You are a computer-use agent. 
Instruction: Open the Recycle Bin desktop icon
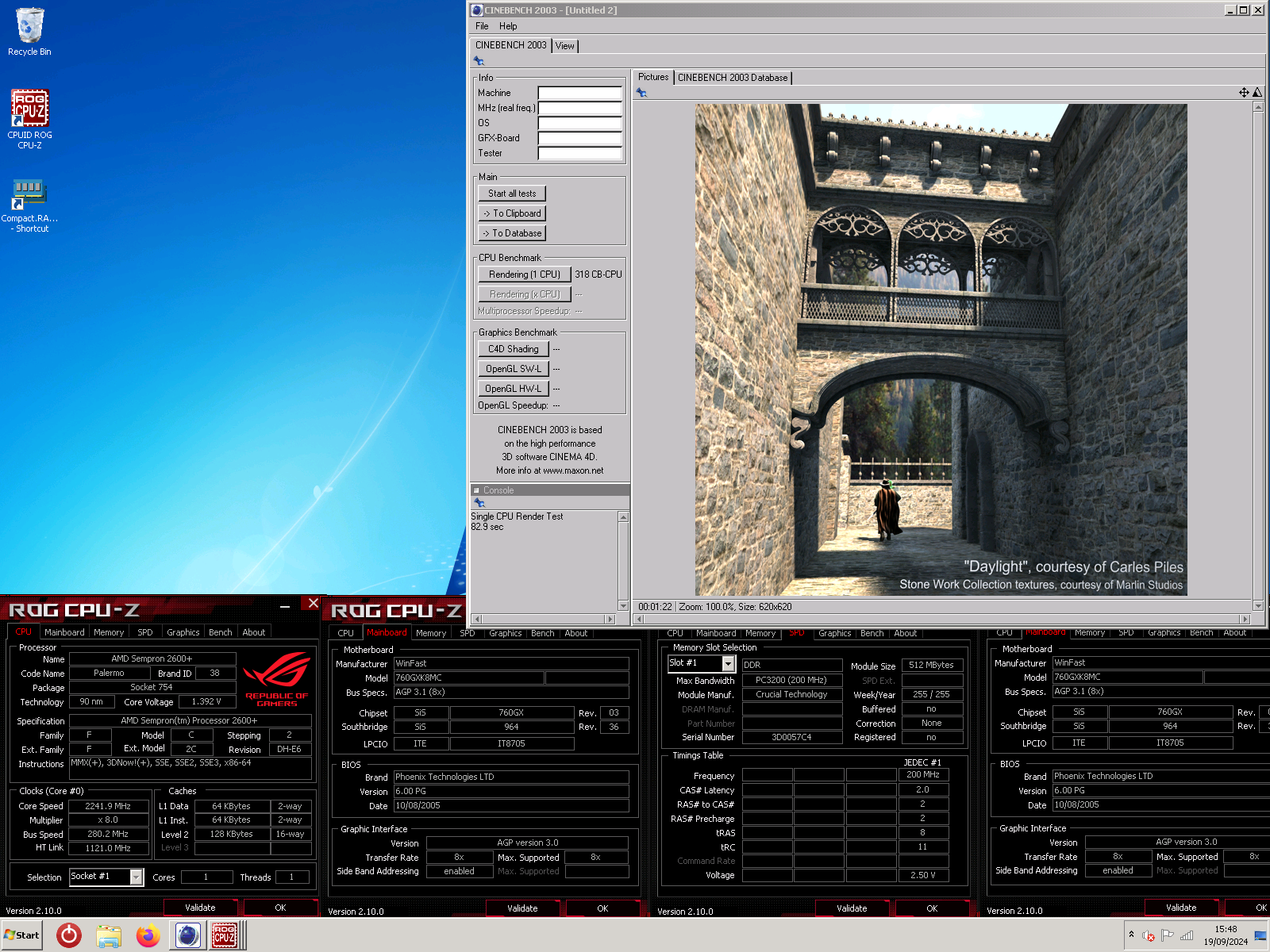click(x=29, y=32)
